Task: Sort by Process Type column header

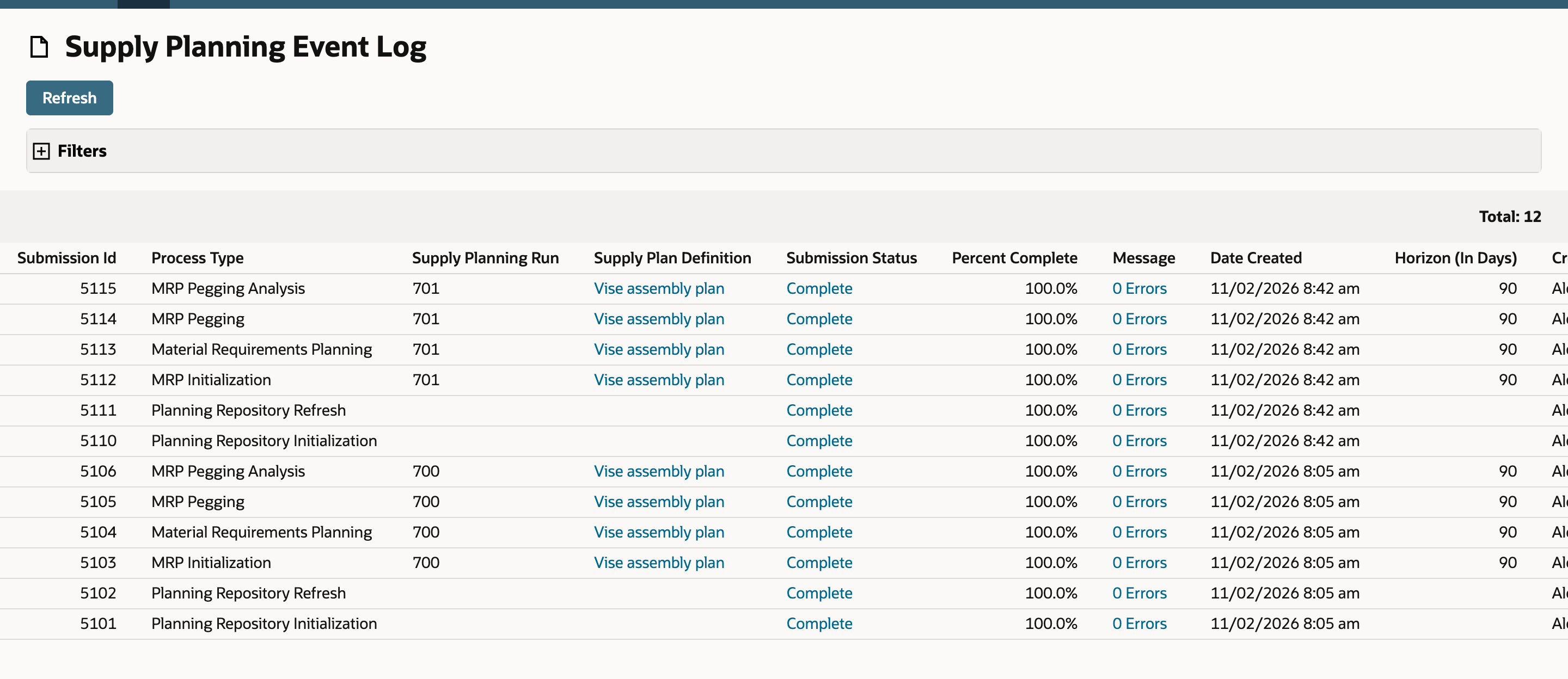Action: point(197,258)
